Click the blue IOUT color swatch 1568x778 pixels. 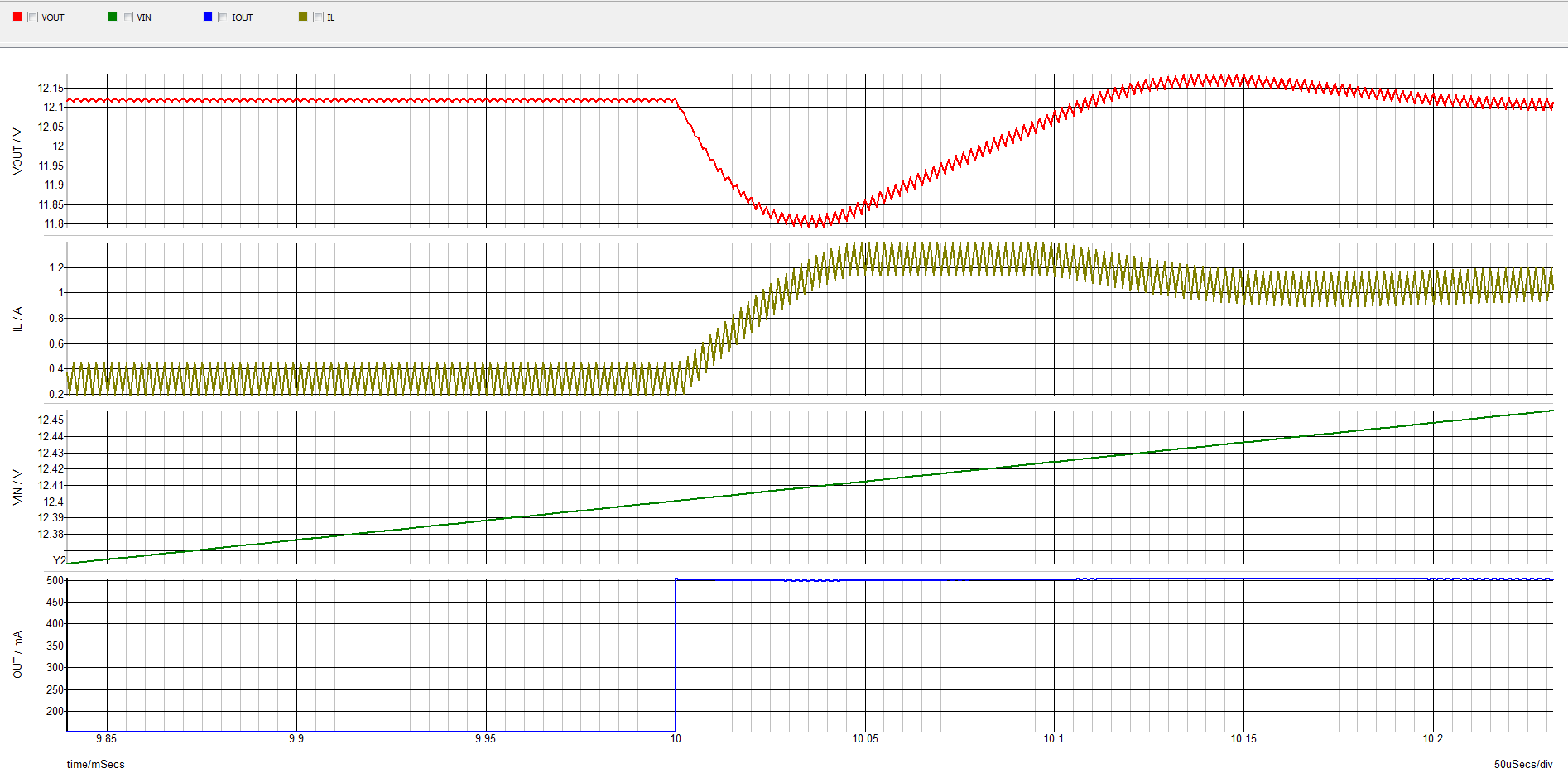coord(206,16)
